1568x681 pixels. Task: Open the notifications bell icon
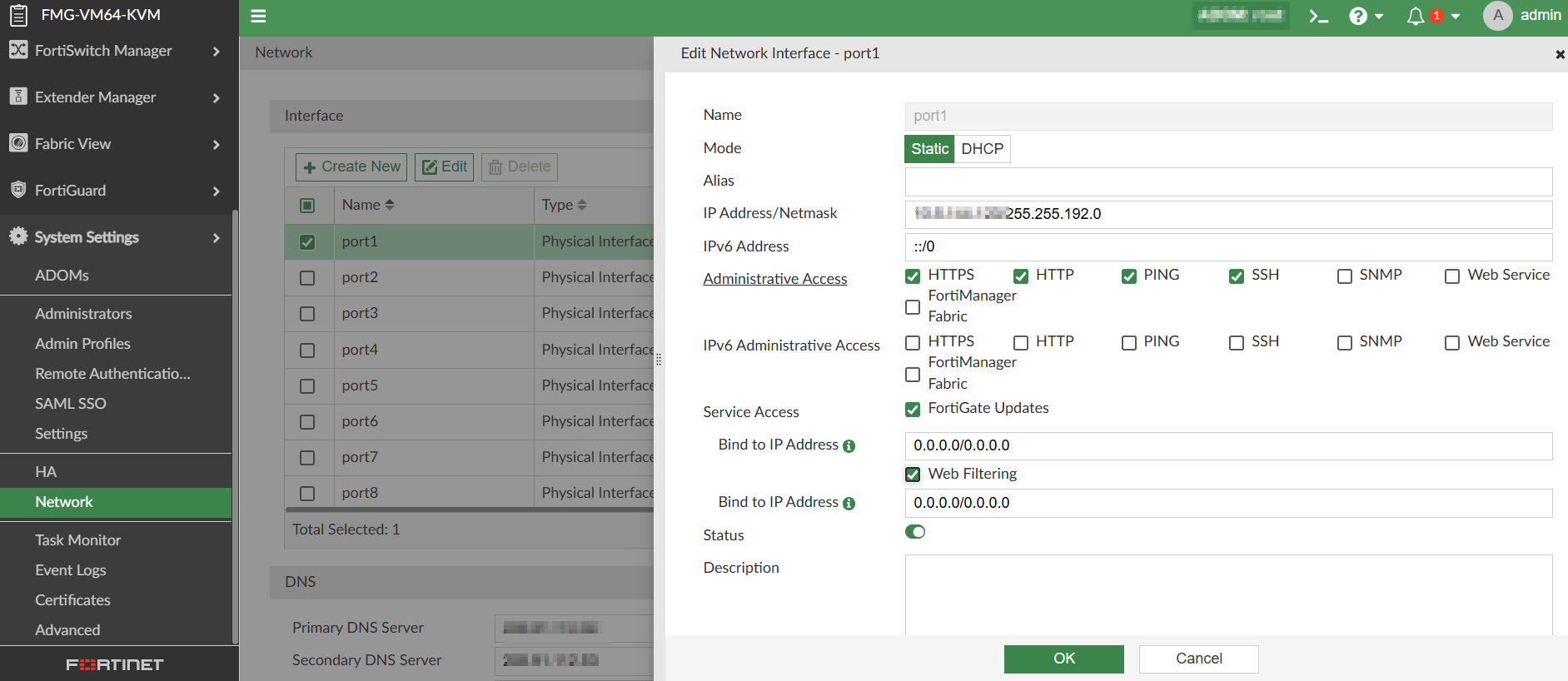(1415, 16)
